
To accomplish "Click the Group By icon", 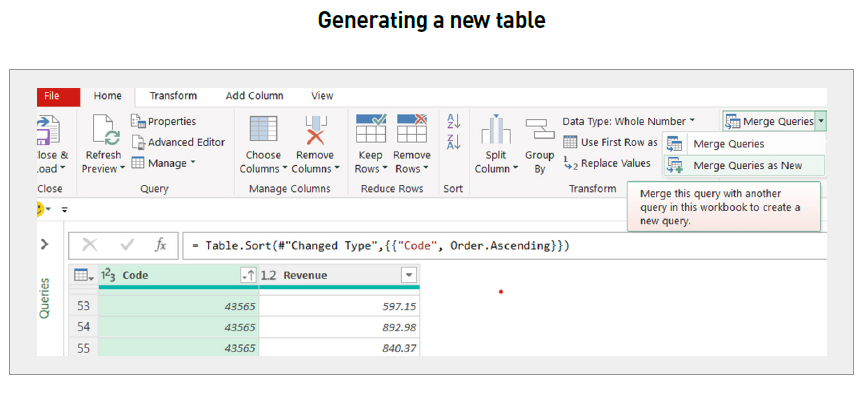I will tap(540, 130).
